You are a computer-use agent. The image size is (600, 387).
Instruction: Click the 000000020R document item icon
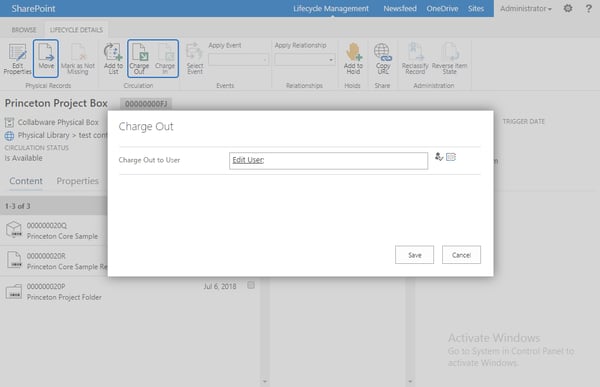click(14, 260)
